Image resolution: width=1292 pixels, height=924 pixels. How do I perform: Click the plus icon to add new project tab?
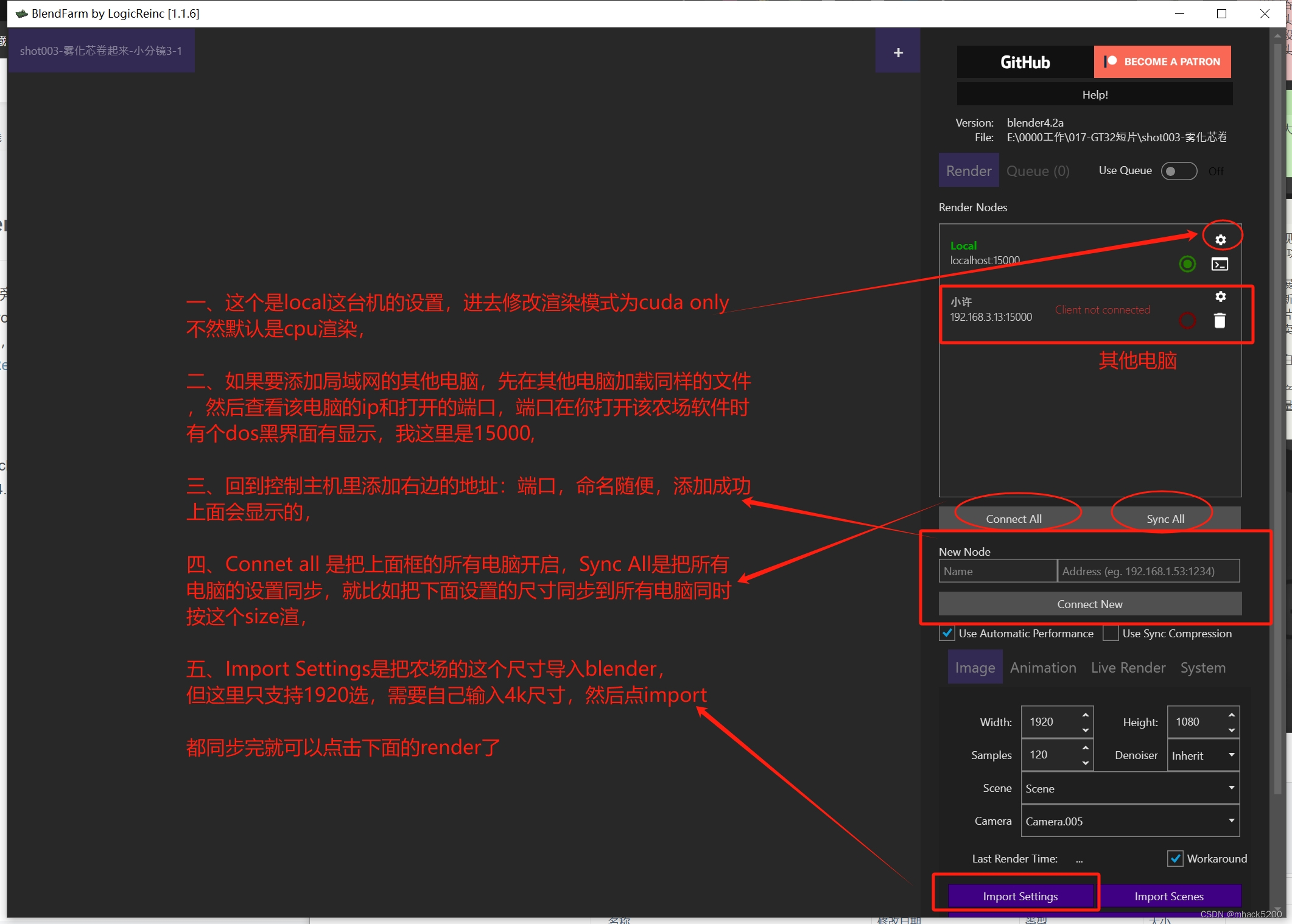(897, 52)
